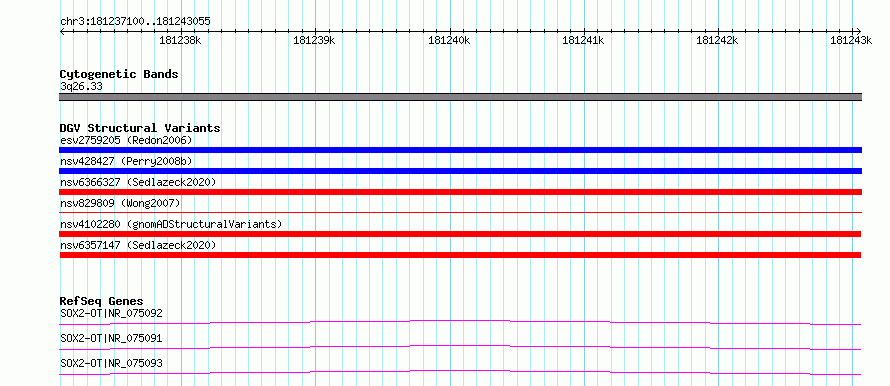Click the red nsv4102280 variant bar

pyautogui.click(x=460, y=234)
